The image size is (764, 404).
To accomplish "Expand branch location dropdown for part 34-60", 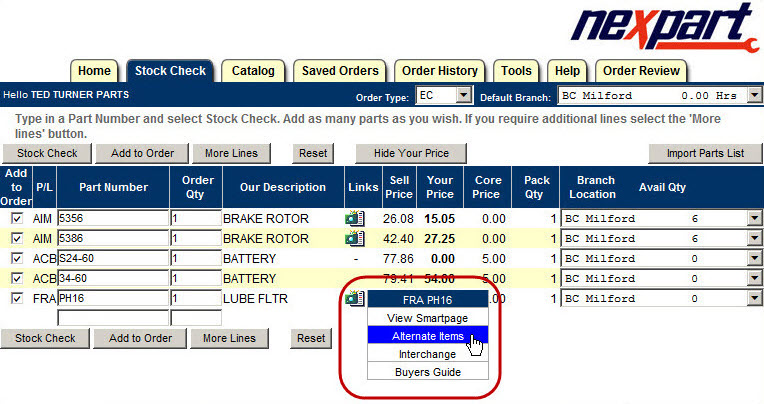I will tap(754, 278).
